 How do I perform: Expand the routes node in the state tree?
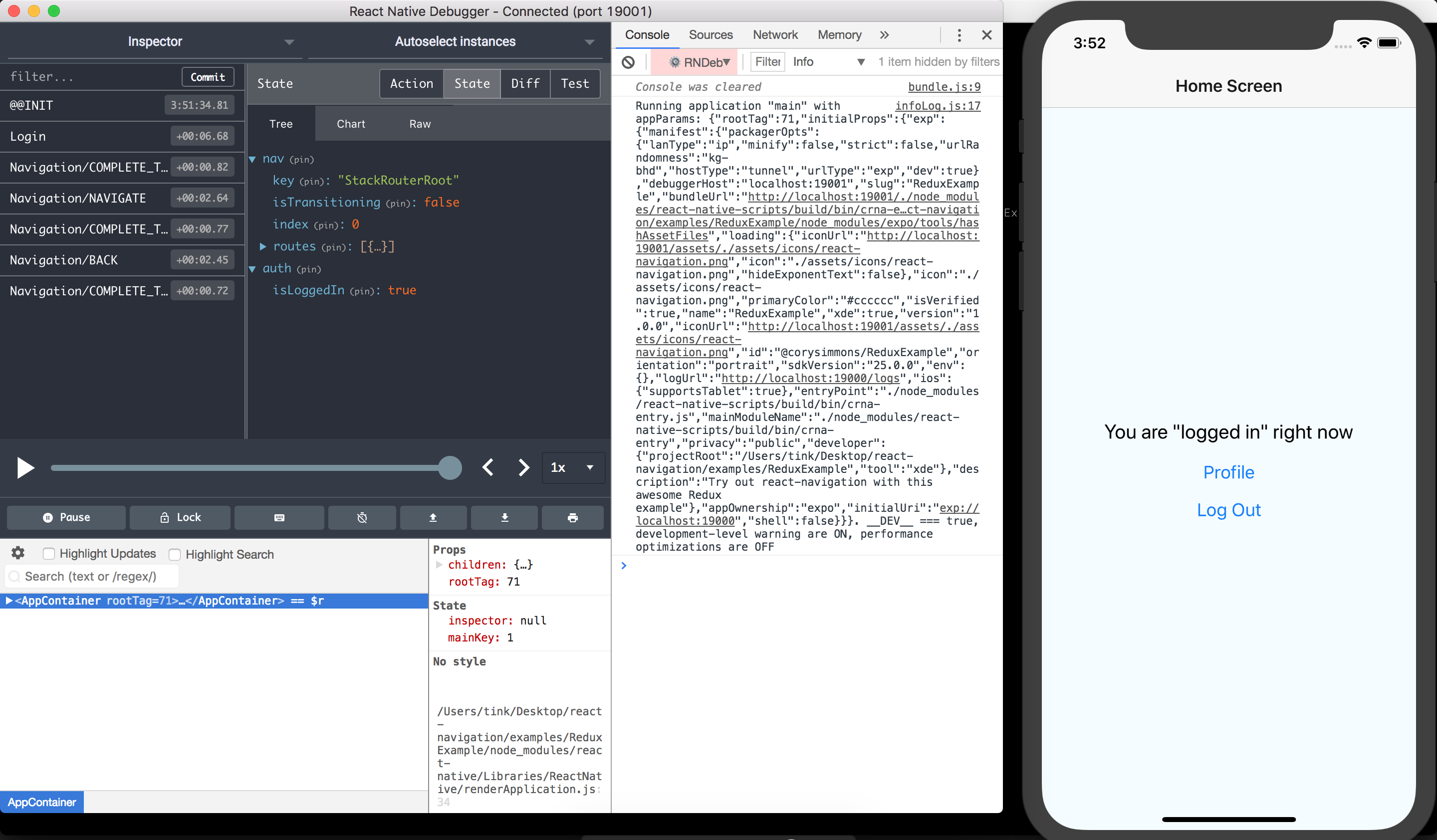tap(263, 246)
